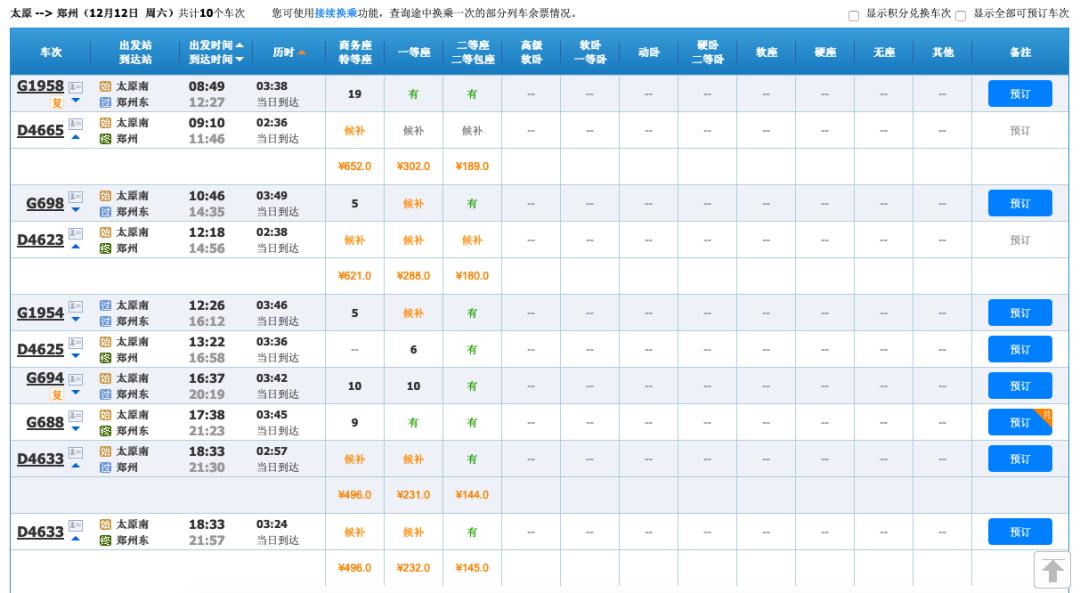Expand G1958 details with blue down arrow
Viewport: 1080px width, 593px height.
pyautogui.click(x=76, y=101)
